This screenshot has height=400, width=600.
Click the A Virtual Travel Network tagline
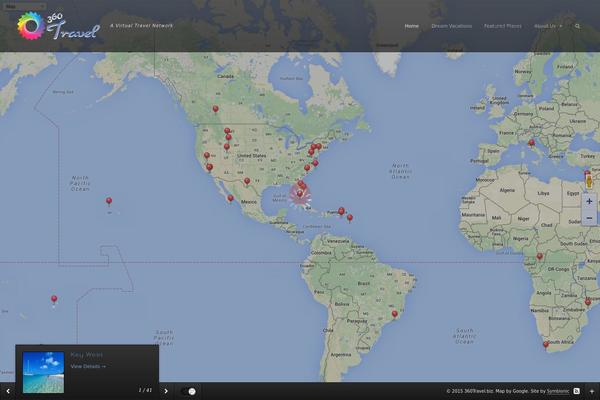pos(141,26)
